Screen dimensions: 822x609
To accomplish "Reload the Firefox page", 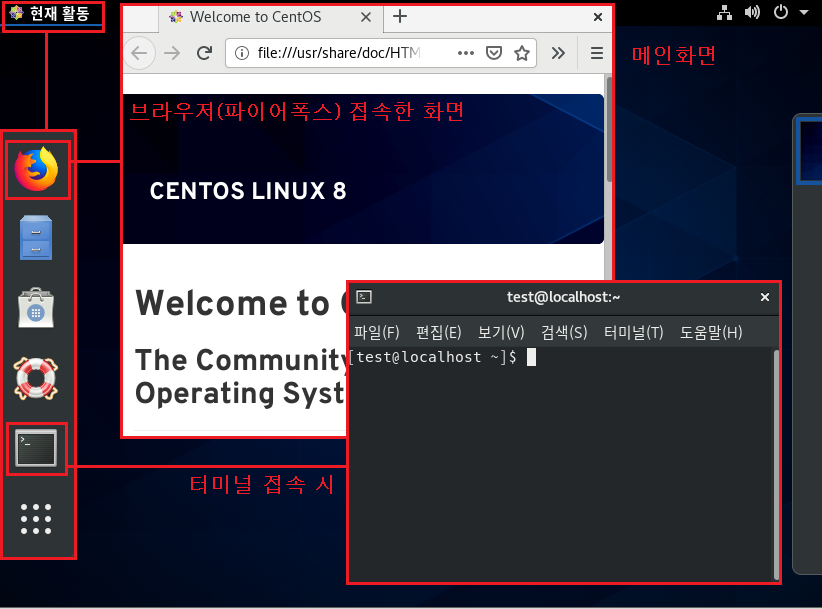I will pyautogui.click(x=204, y=53).
